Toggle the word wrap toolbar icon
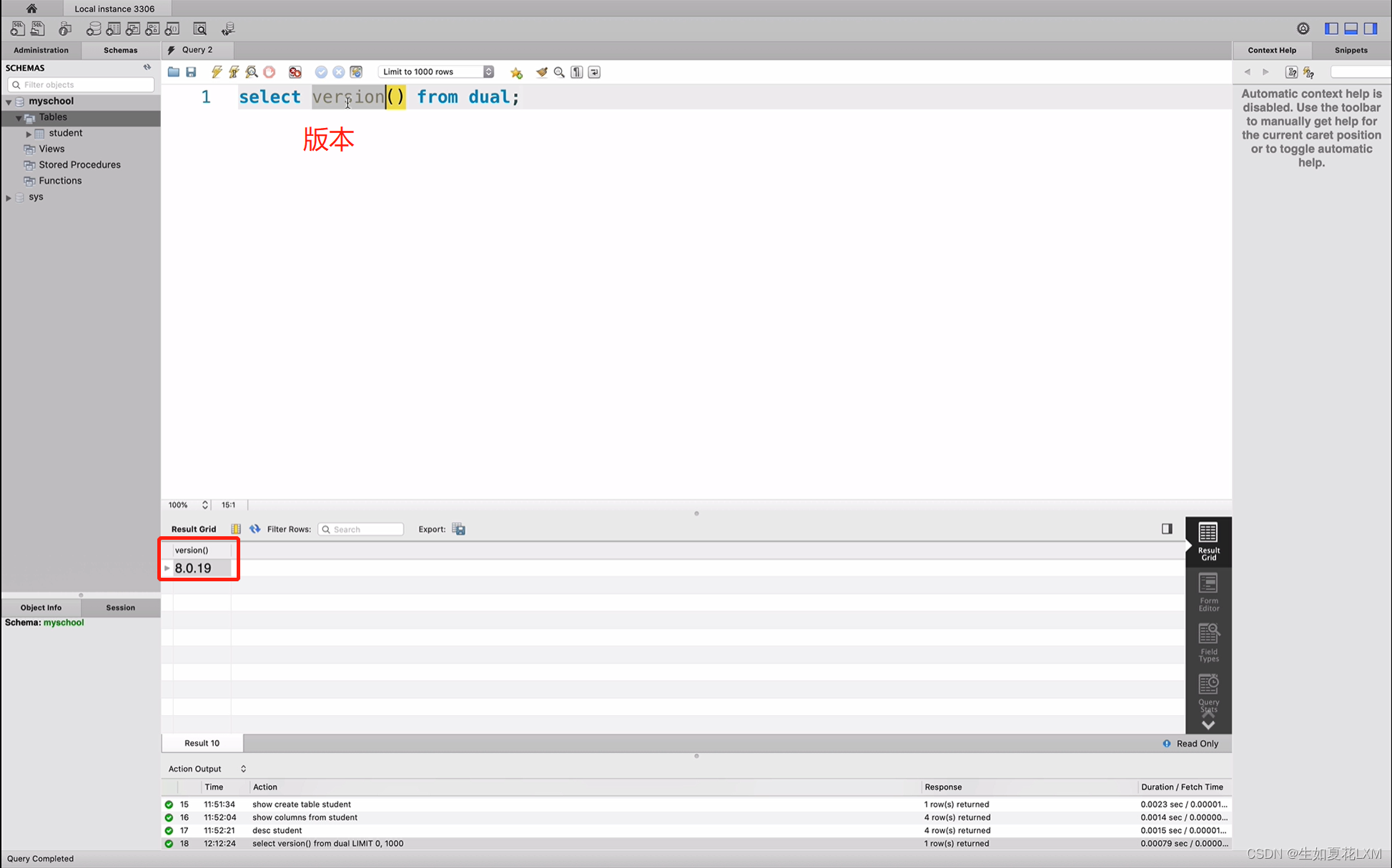 click(x=594, y=71)
